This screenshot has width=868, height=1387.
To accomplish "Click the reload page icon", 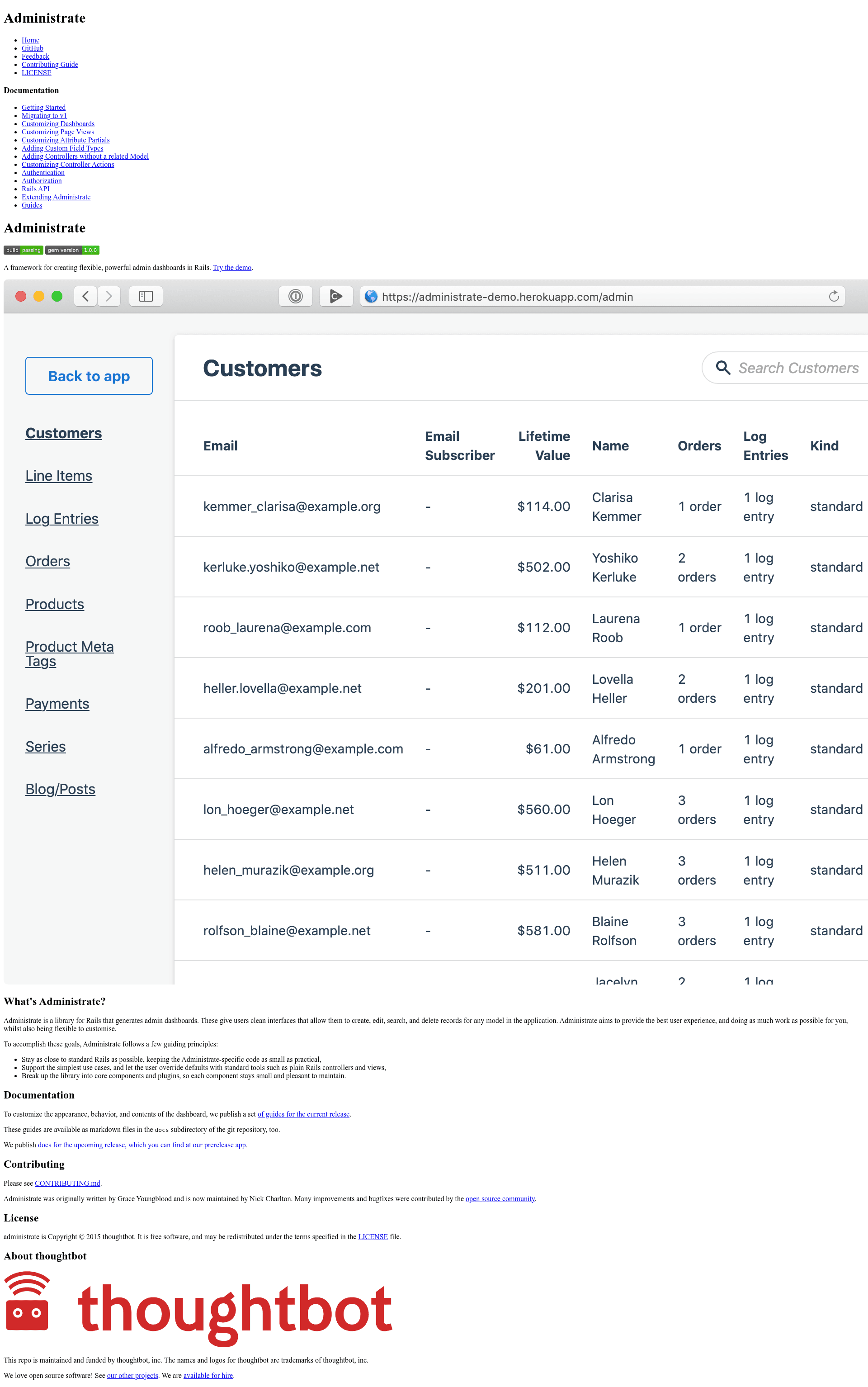I will [x=834, y=296].
